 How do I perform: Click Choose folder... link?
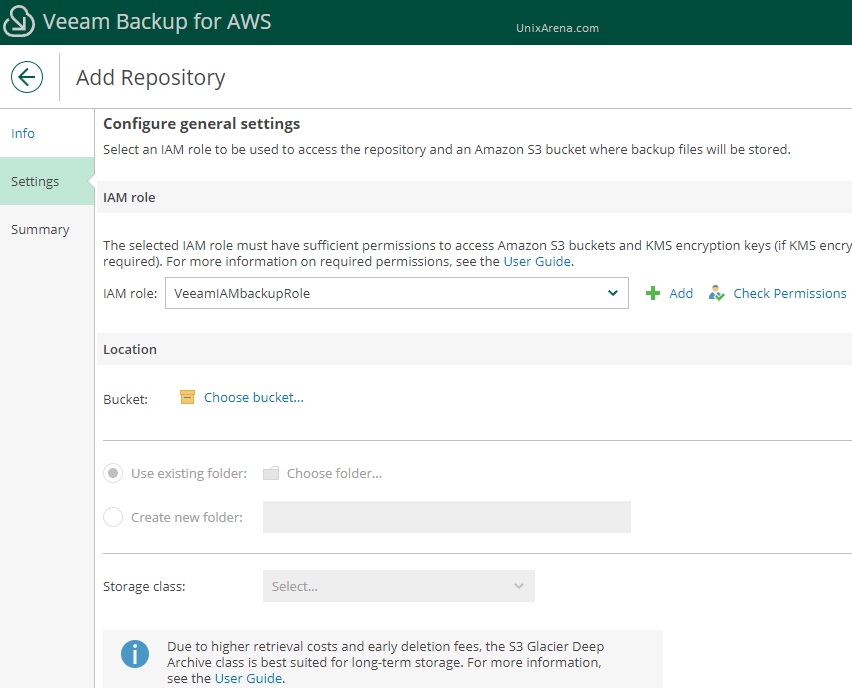334,473
